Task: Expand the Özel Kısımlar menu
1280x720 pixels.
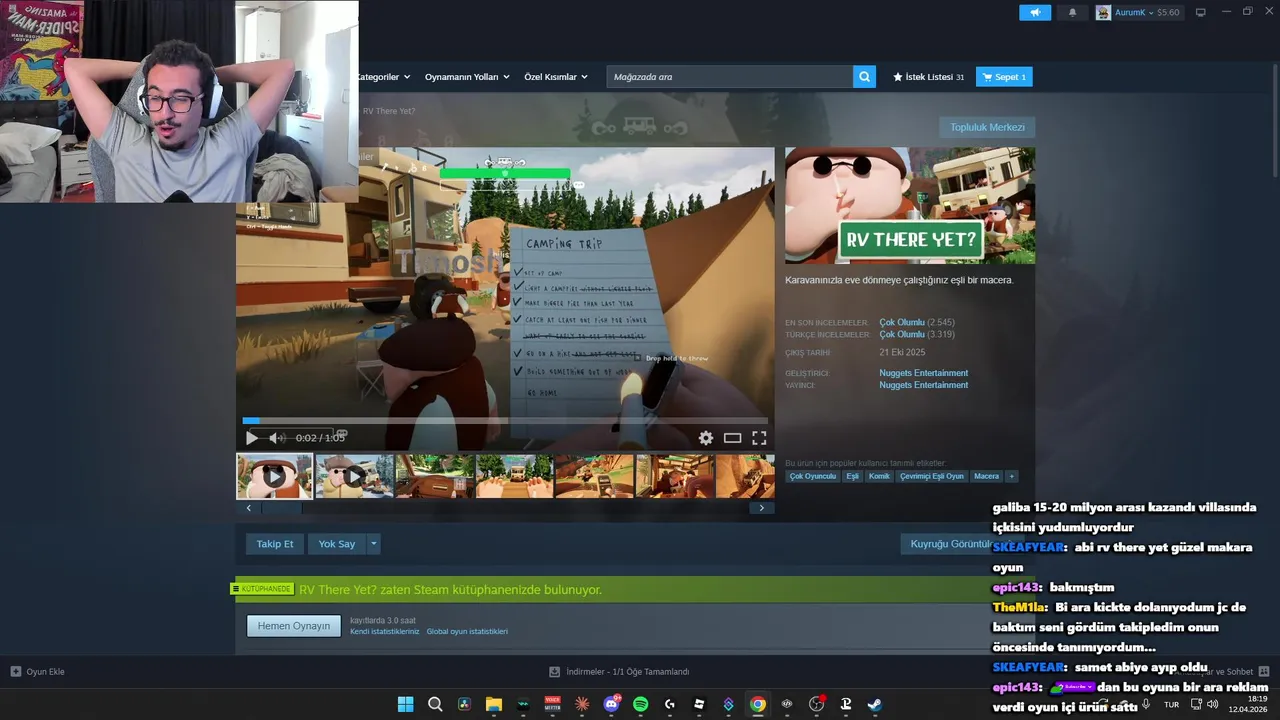Action: (x=556, y=77)
